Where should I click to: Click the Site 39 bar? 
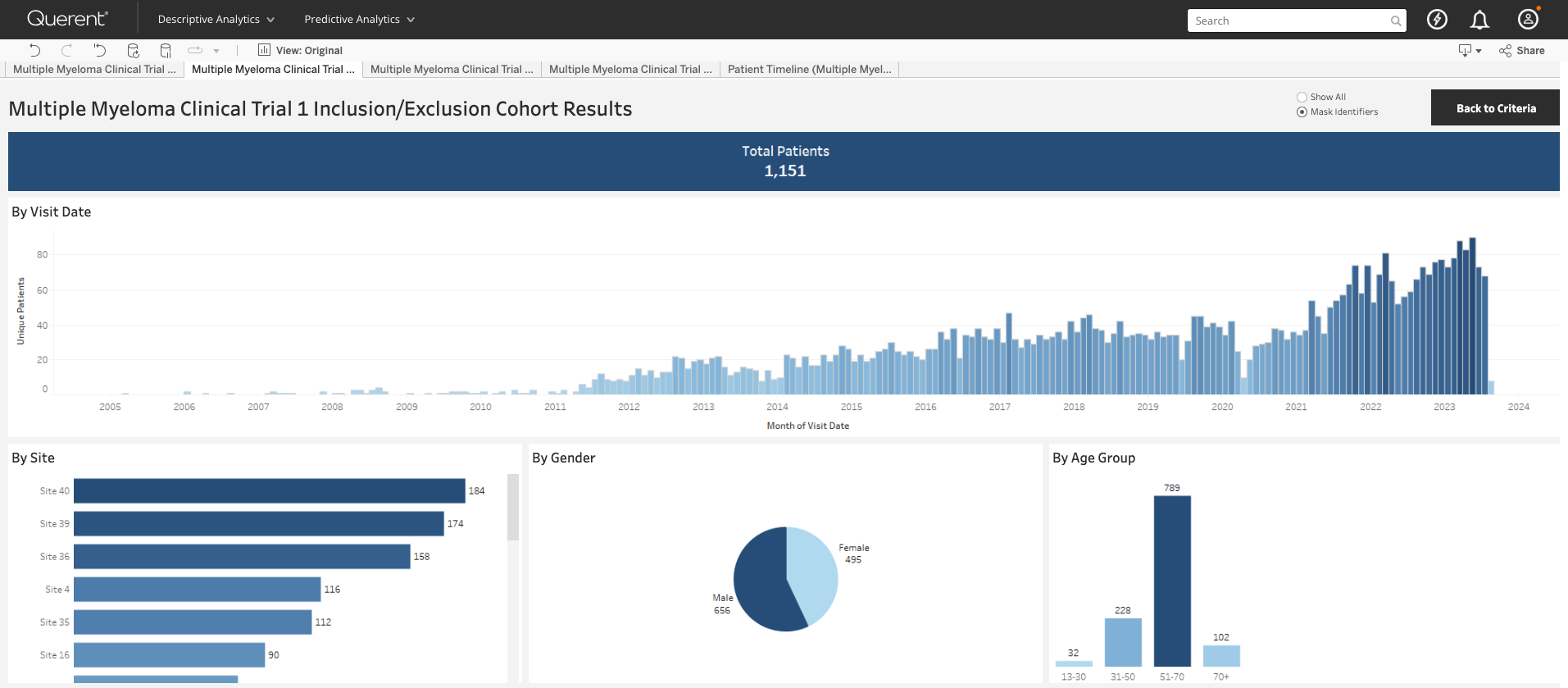click(x=259, y=523)
